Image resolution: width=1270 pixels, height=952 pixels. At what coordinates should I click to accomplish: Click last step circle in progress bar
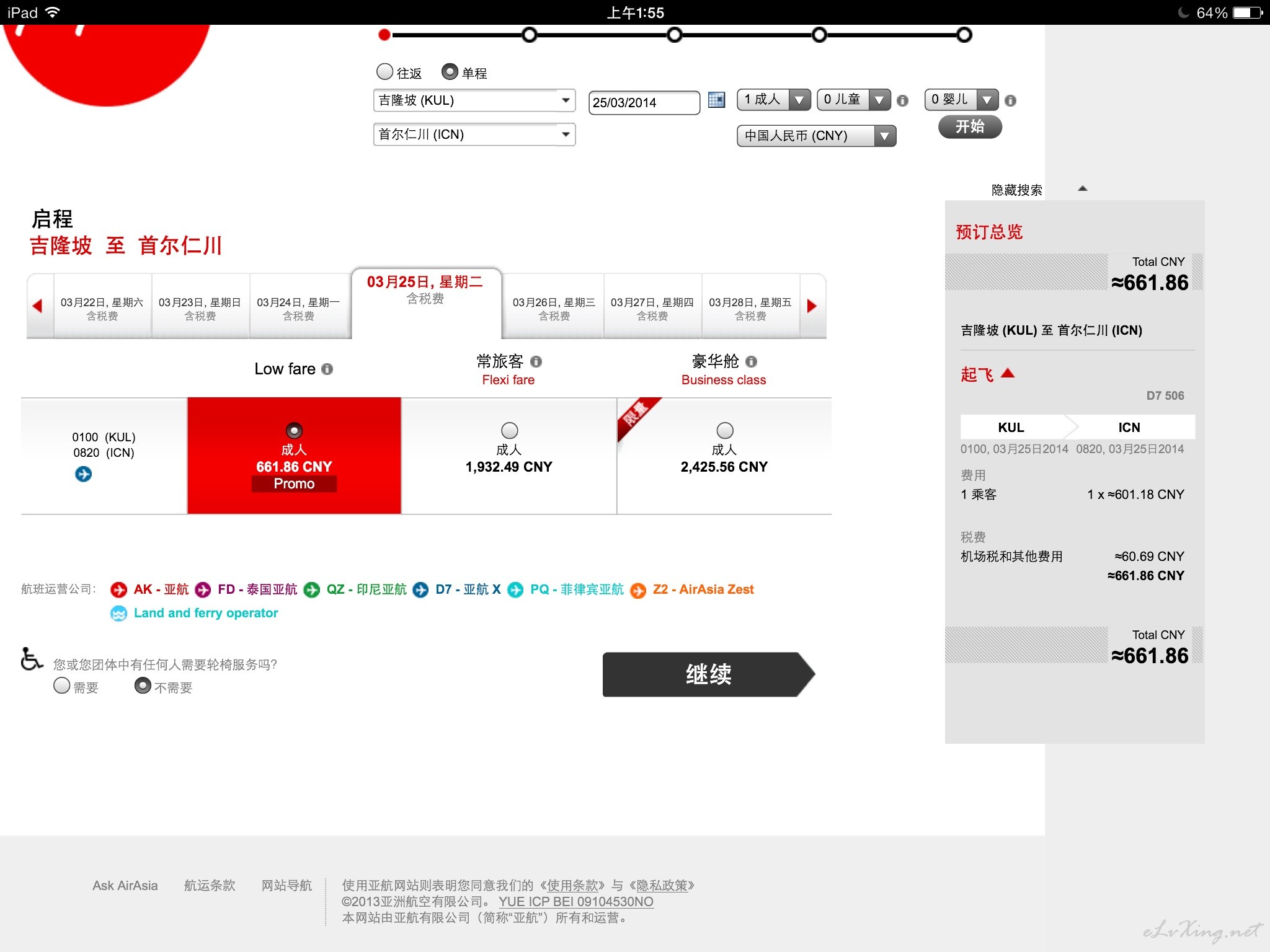964,35
